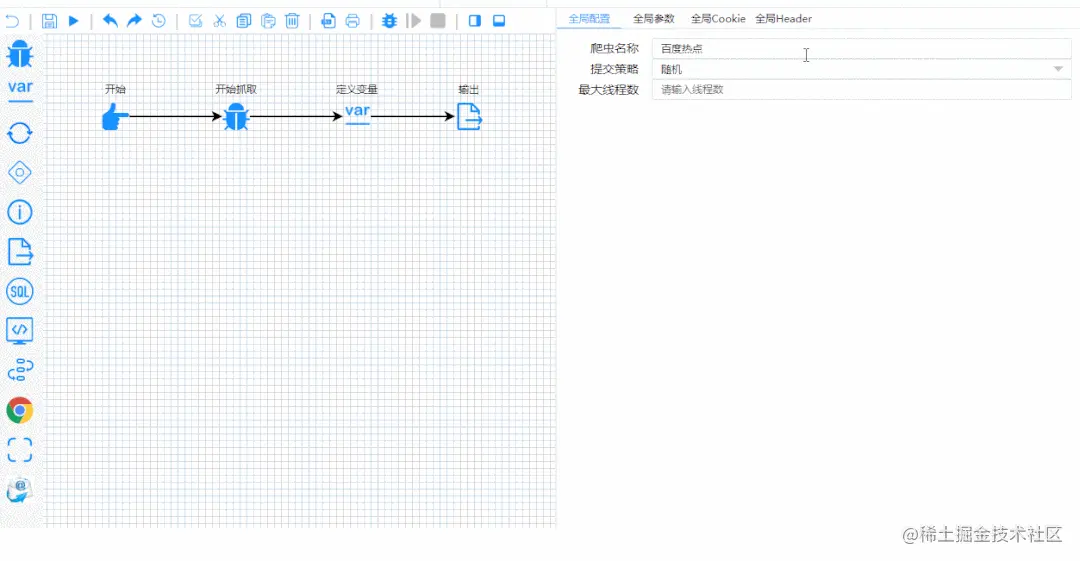Click the back/return arrow in toolbar
The height and width of the screenshot is (561, 1080).
(x=12, y=21)
